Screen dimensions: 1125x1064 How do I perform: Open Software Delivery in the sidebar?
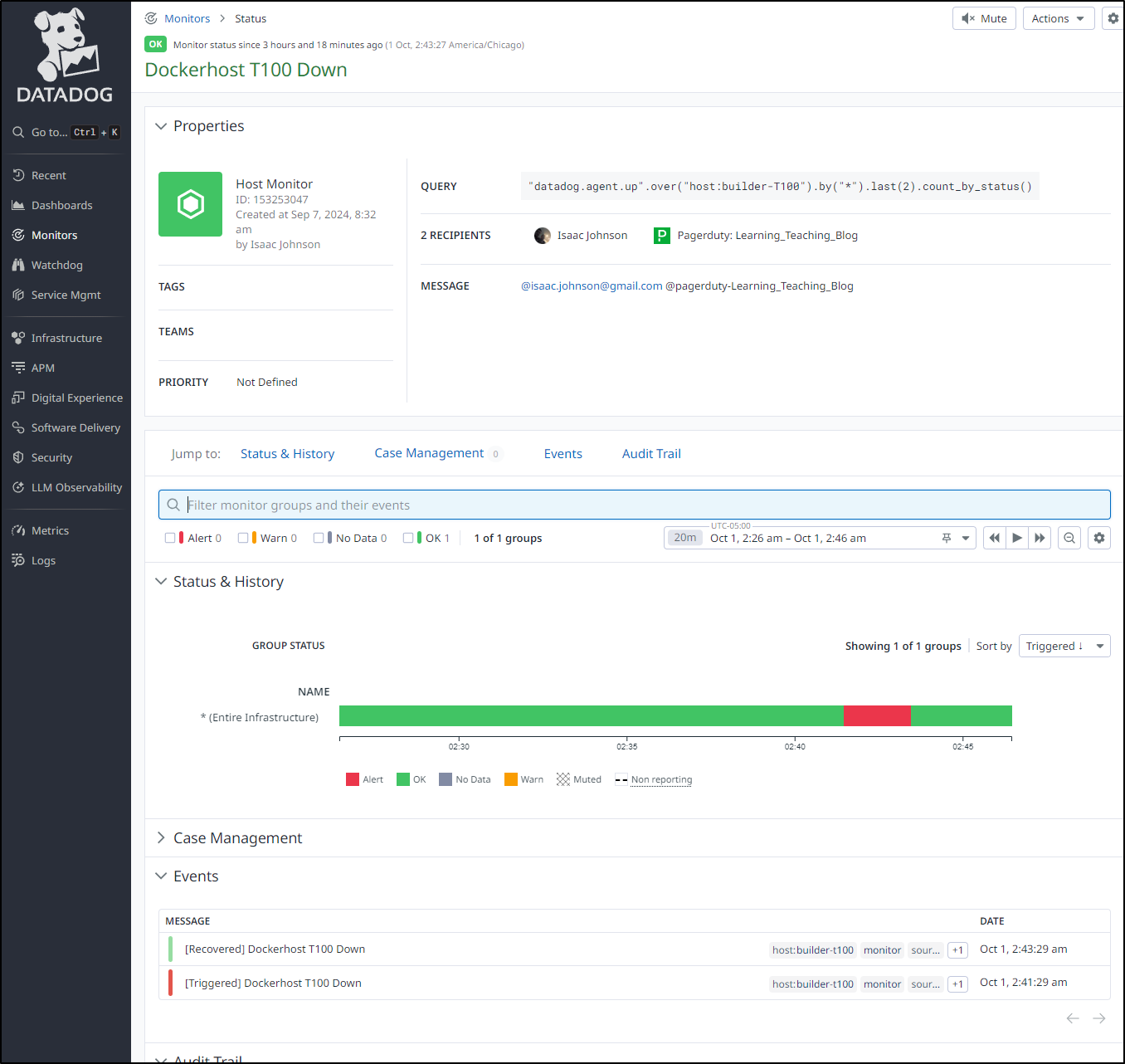point(75,427)
